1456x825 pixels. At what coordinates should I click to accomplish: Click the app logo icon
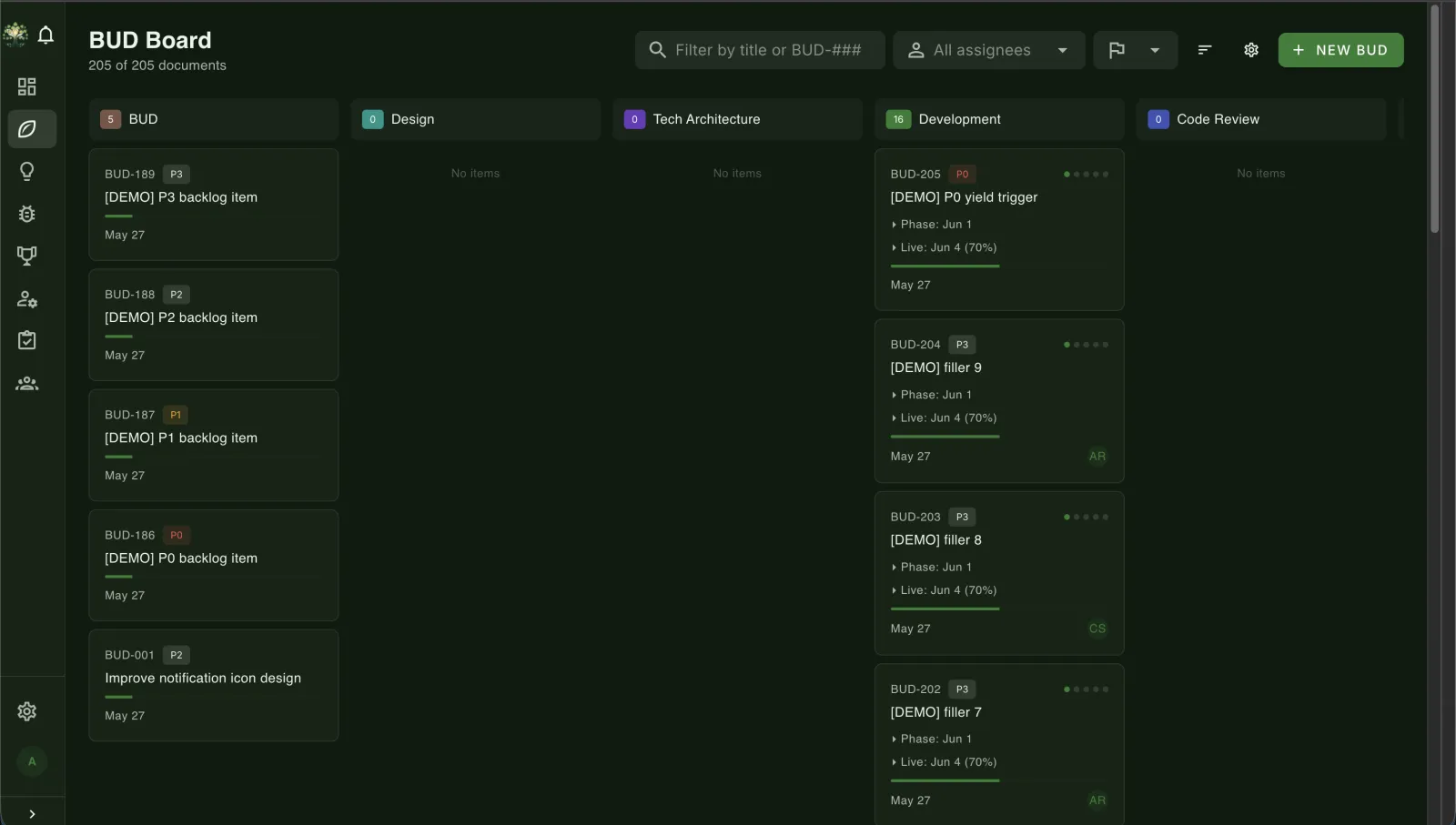tap(15, 35)
